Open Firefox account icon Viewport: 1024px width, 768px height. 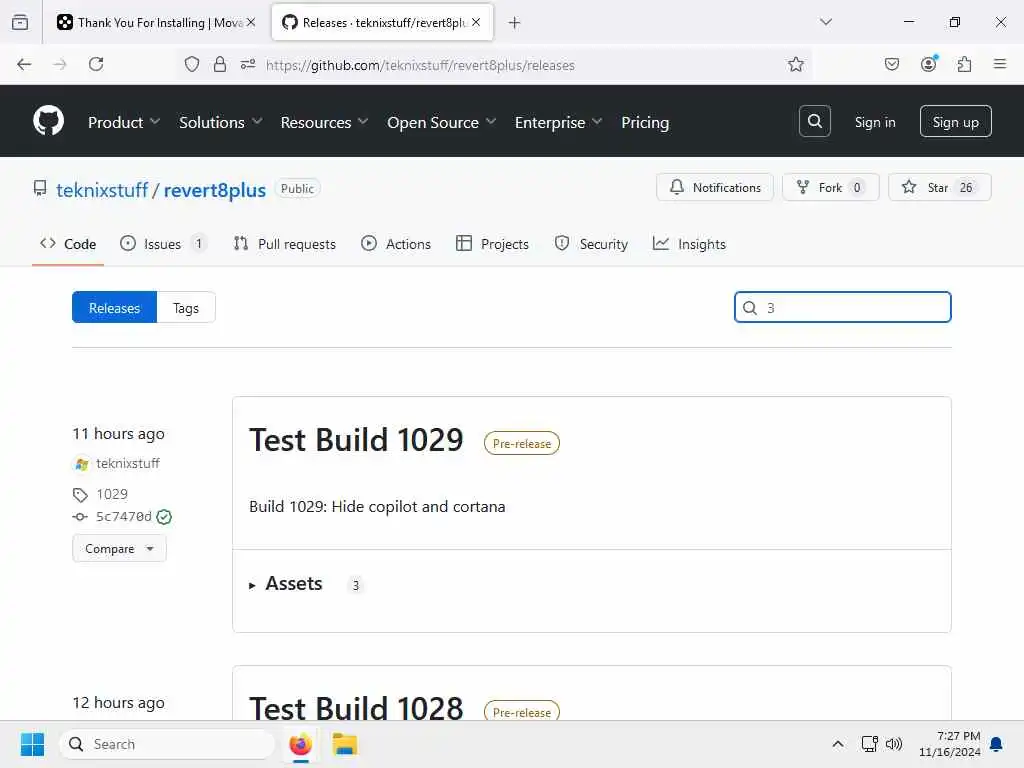click(928, 63)
